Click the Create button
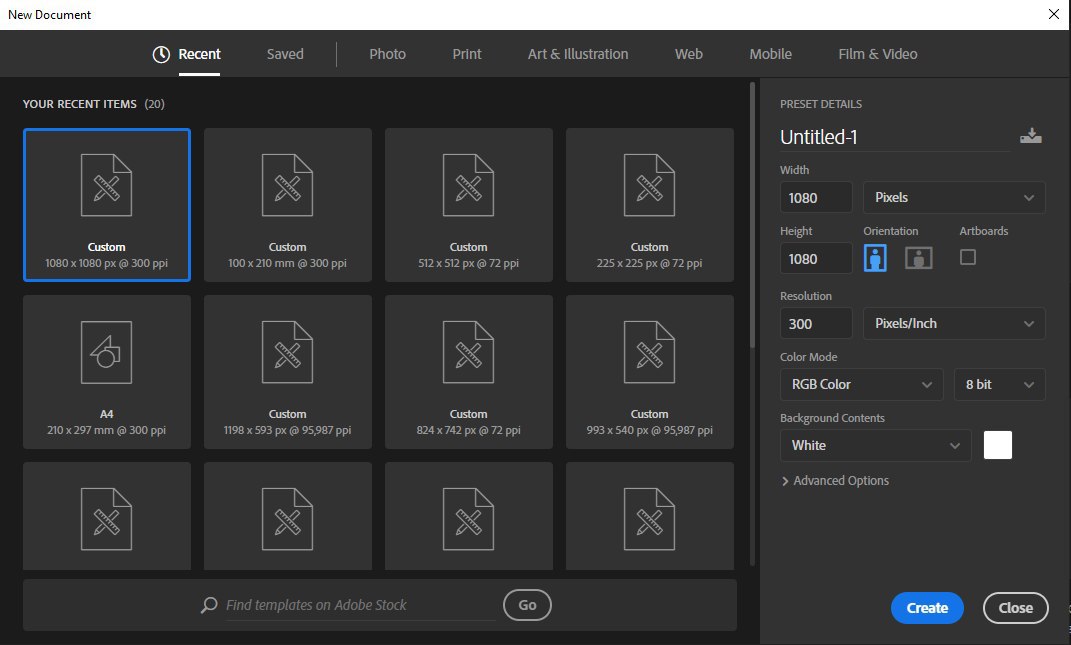 [x=927, y=607]
